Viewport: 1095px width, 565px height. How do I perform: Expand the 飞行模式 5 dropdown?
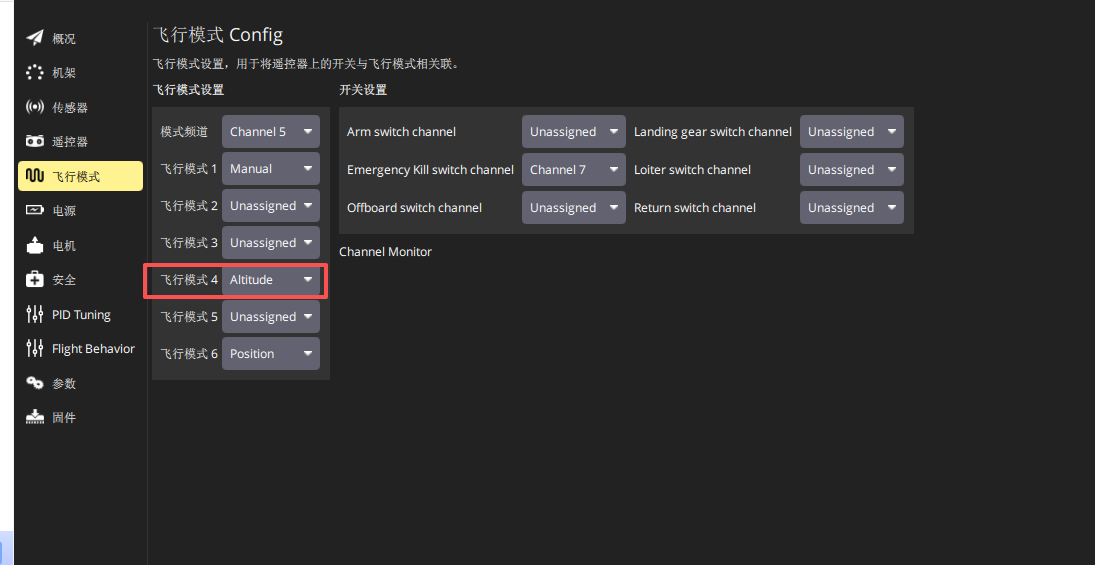click(271, 316)
